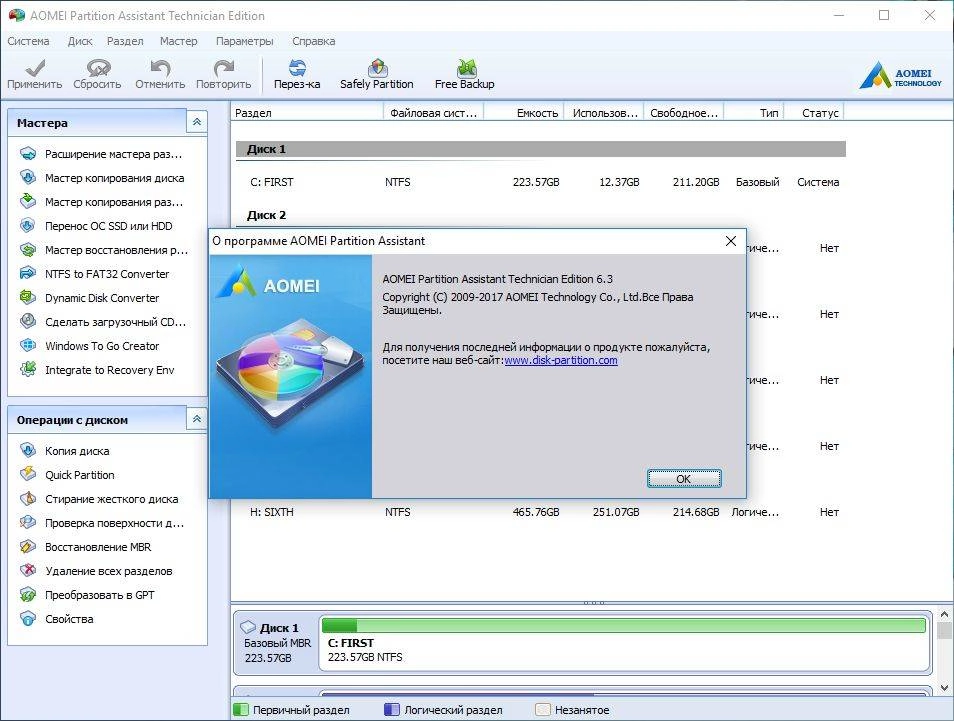Select the C: FIRST partition row
The image size is (954, 721).
(541, 182)
